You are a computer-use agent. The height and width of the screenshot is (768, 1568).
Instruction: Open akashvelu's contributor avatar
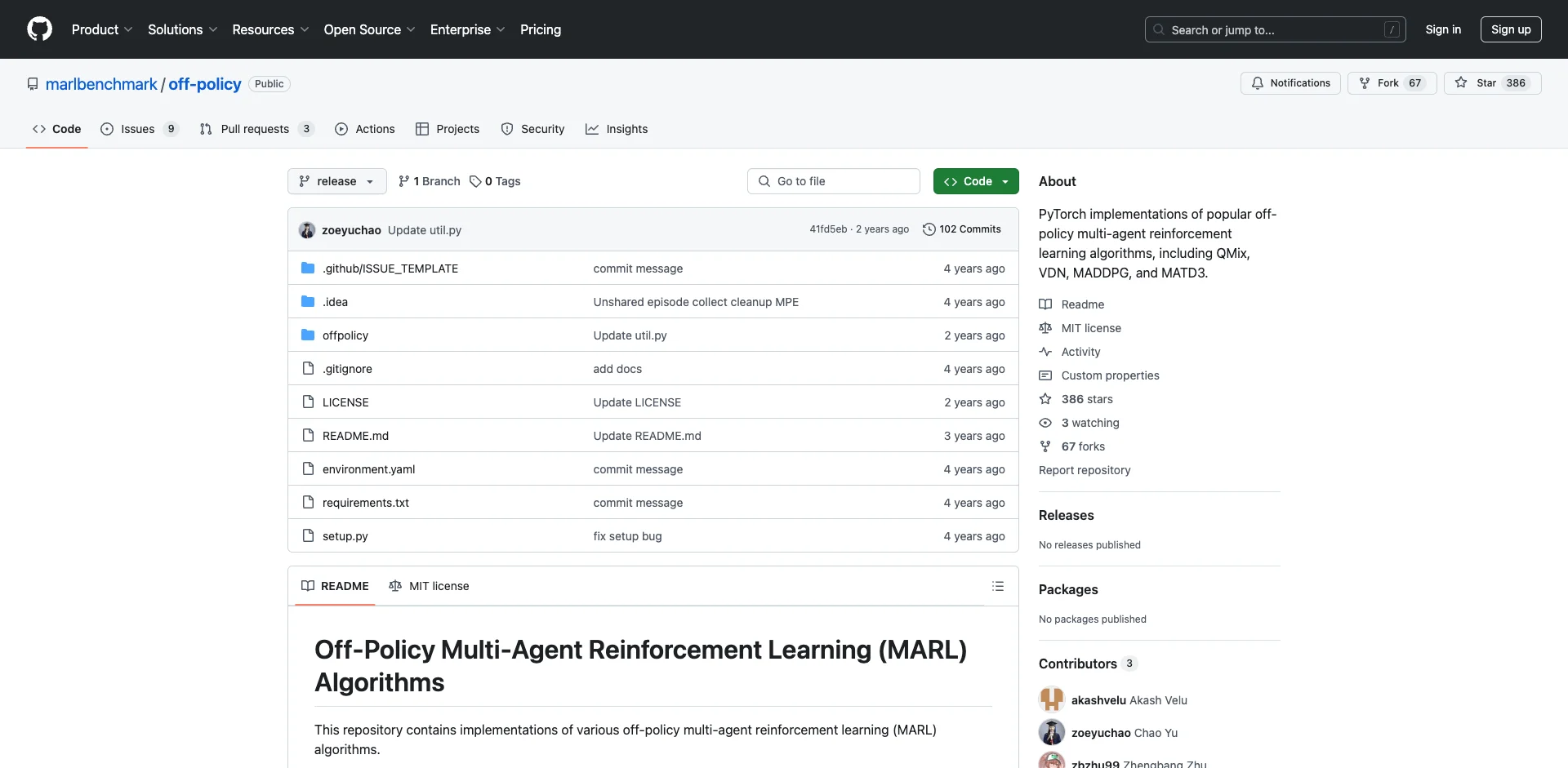click(x=1052, y=699)
